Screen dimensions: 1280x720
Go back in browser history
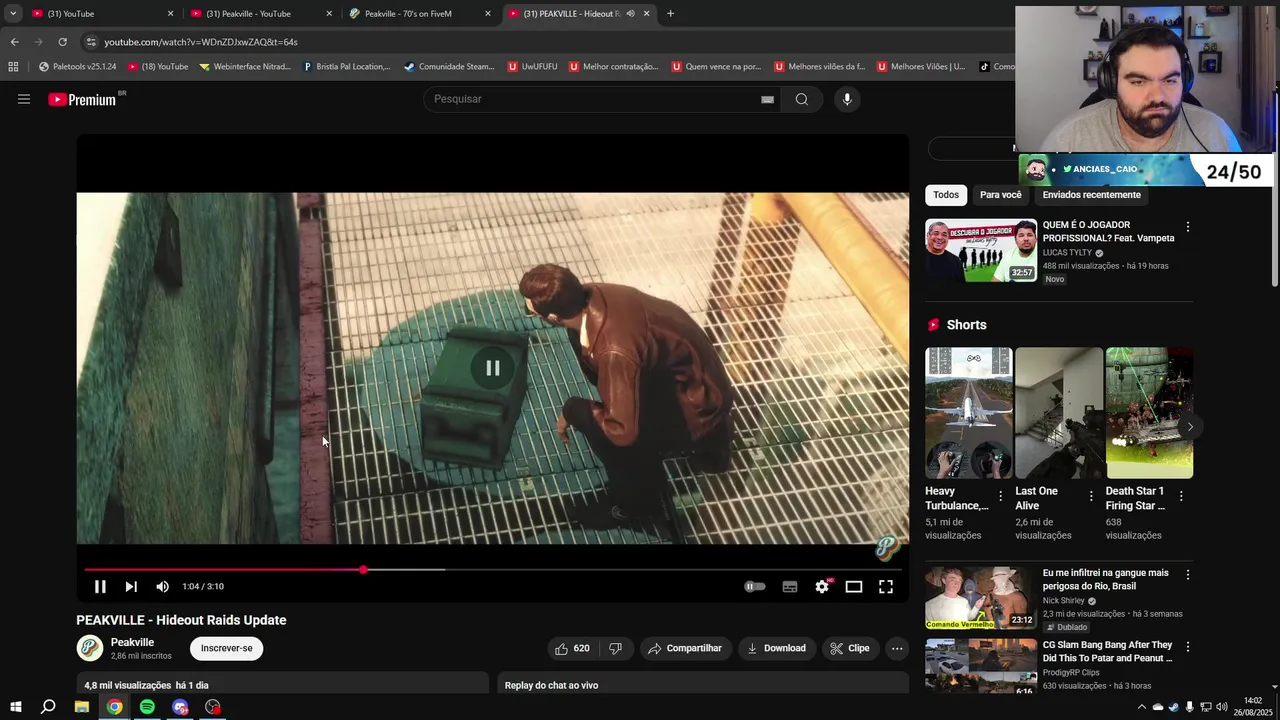(x=14, y=42)
